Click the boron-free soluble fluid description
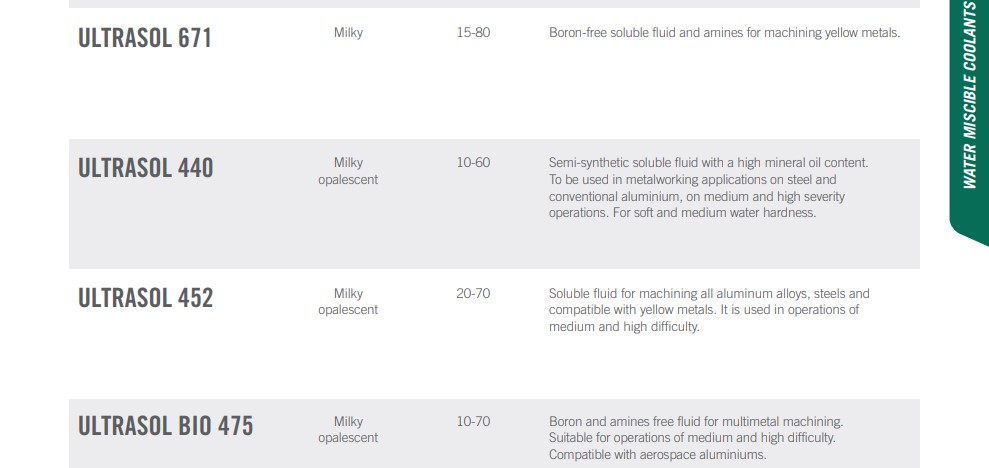989x468 pixels. click(724, 33)
